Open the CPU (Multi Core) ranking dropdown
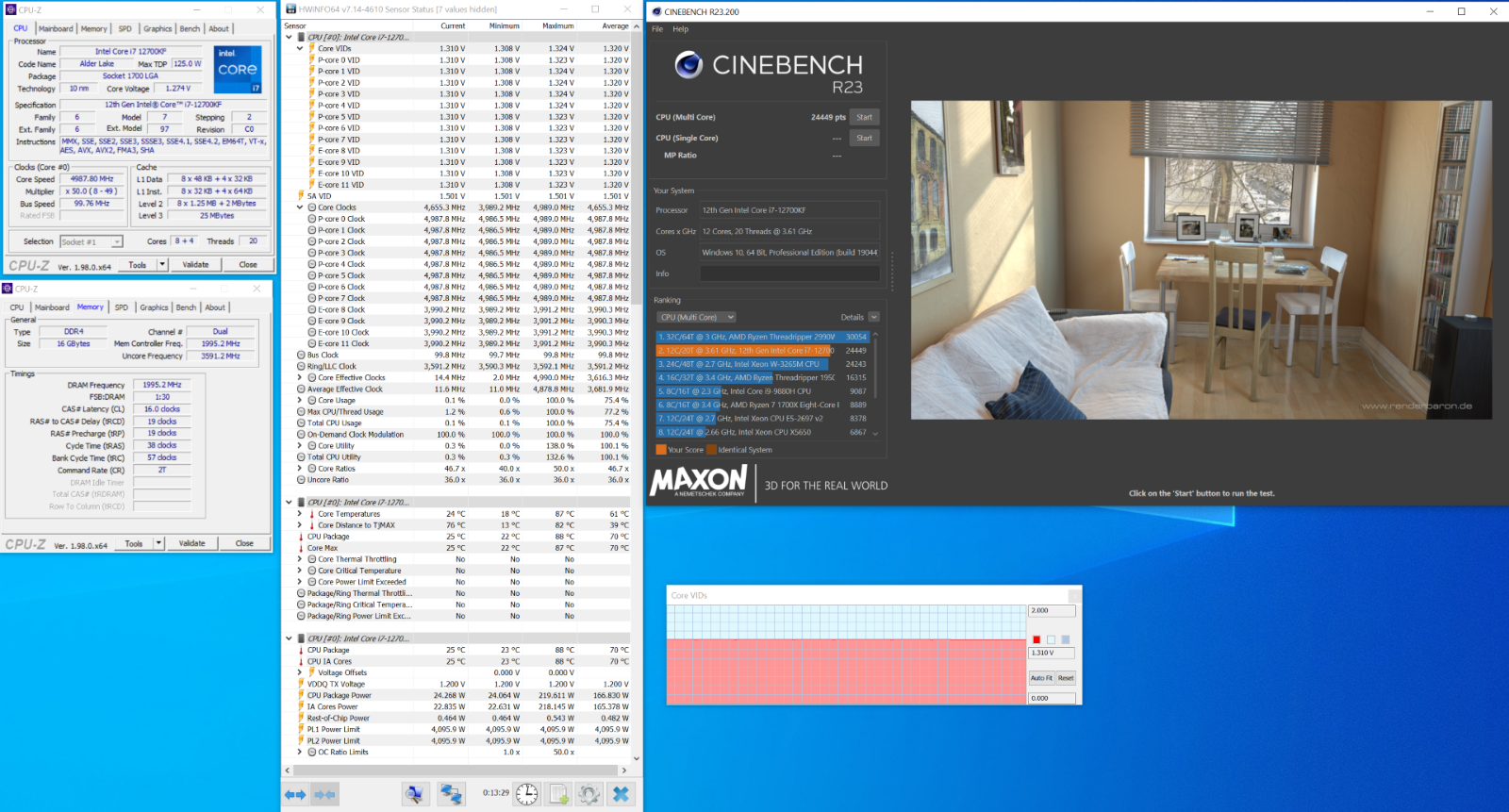This screenshot has width=1509, height=812. click(696, 317)
